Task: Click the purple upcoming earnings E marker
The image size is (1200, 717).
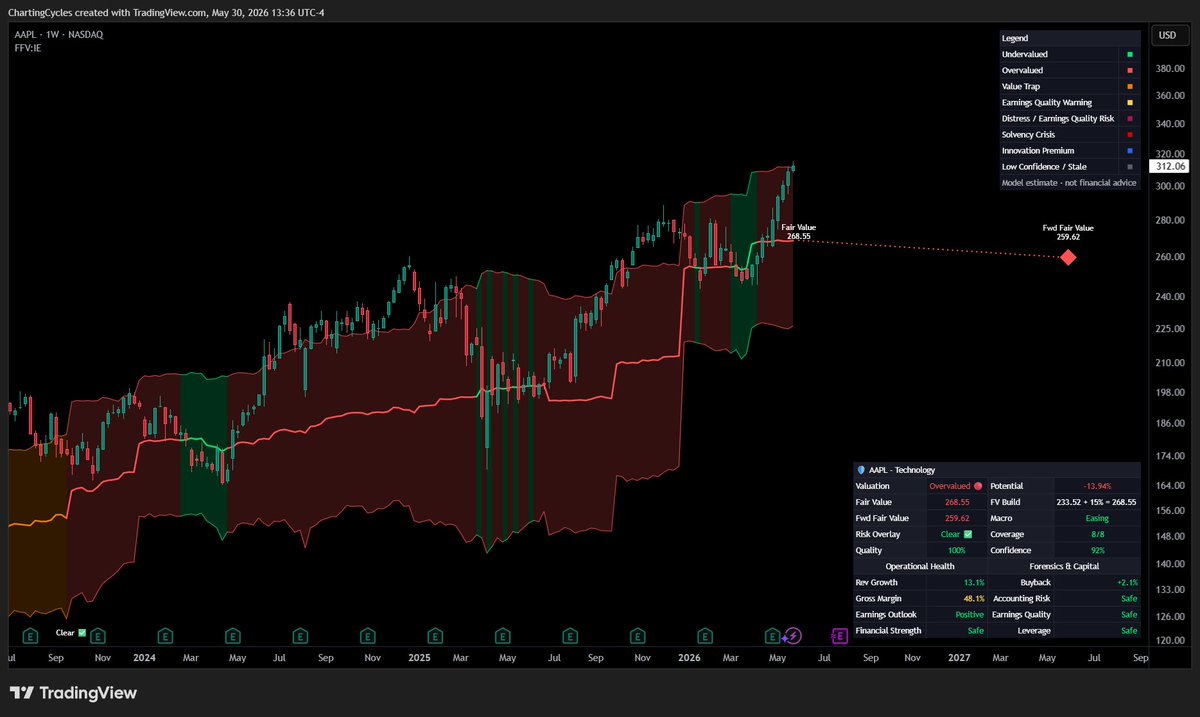Action: coord(840,634)
